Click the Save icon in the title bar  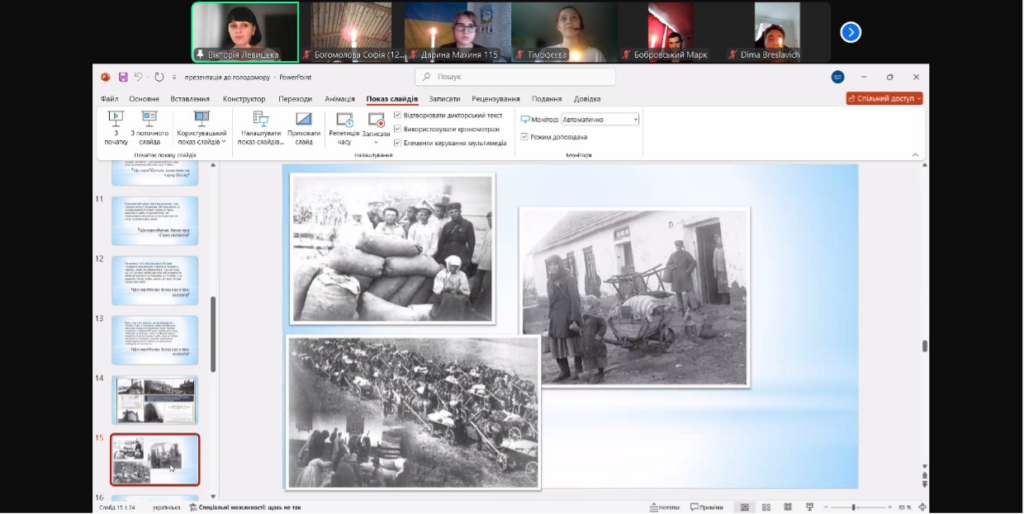[x=123, y=77]
